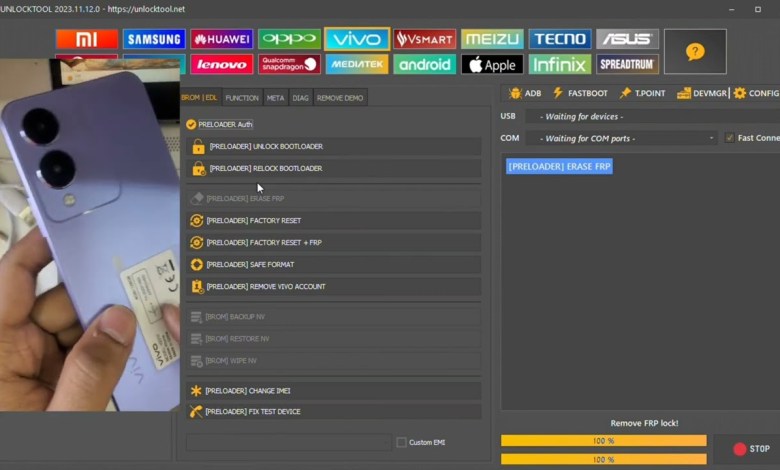Open the yellow help question mark icon
780x470 pixels.
click(x=695, y=51)
